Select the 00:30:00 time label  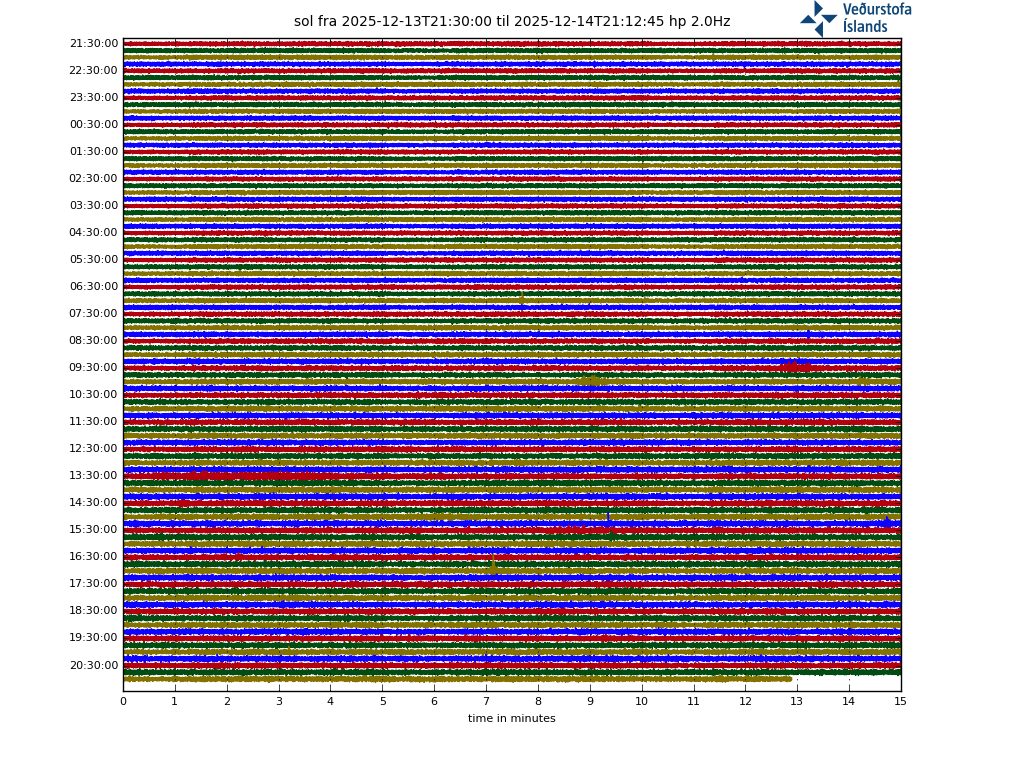93,125
